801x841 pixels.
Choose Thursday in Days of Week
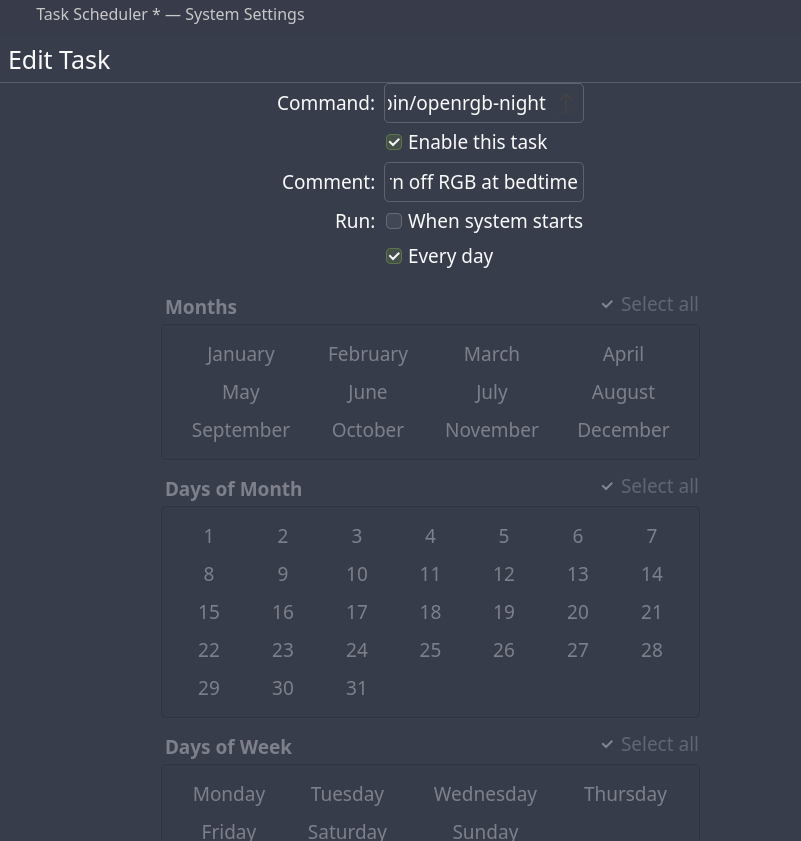click(625, 794)
